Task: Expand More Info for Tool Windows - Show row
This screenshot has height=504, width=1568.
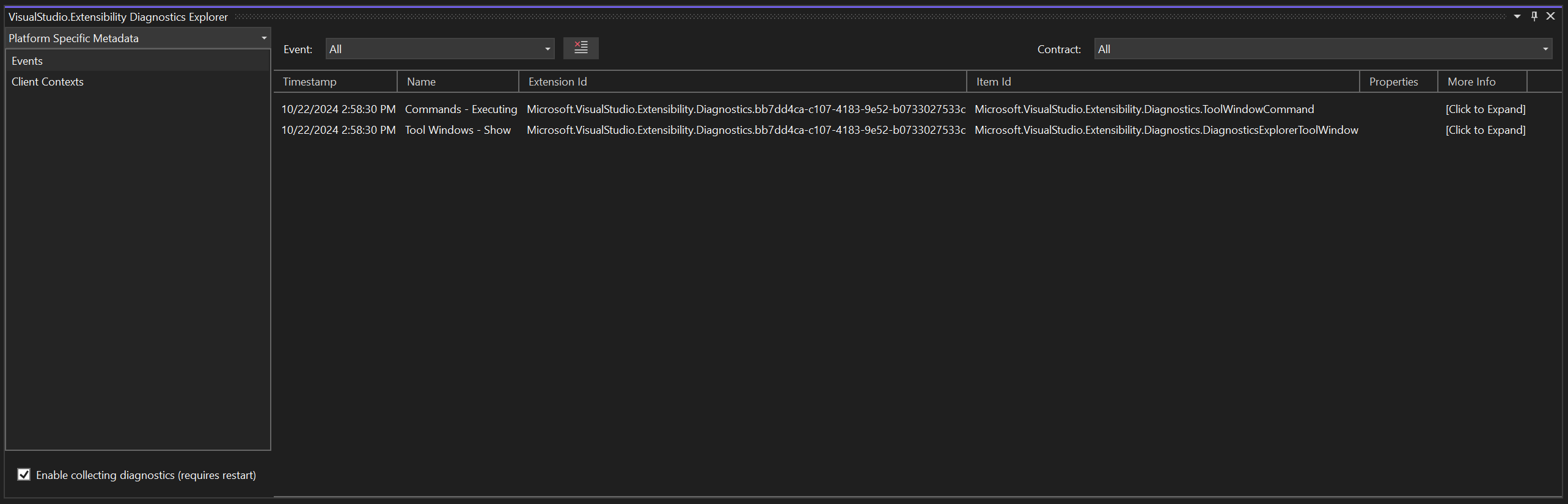Action: 1486,130
